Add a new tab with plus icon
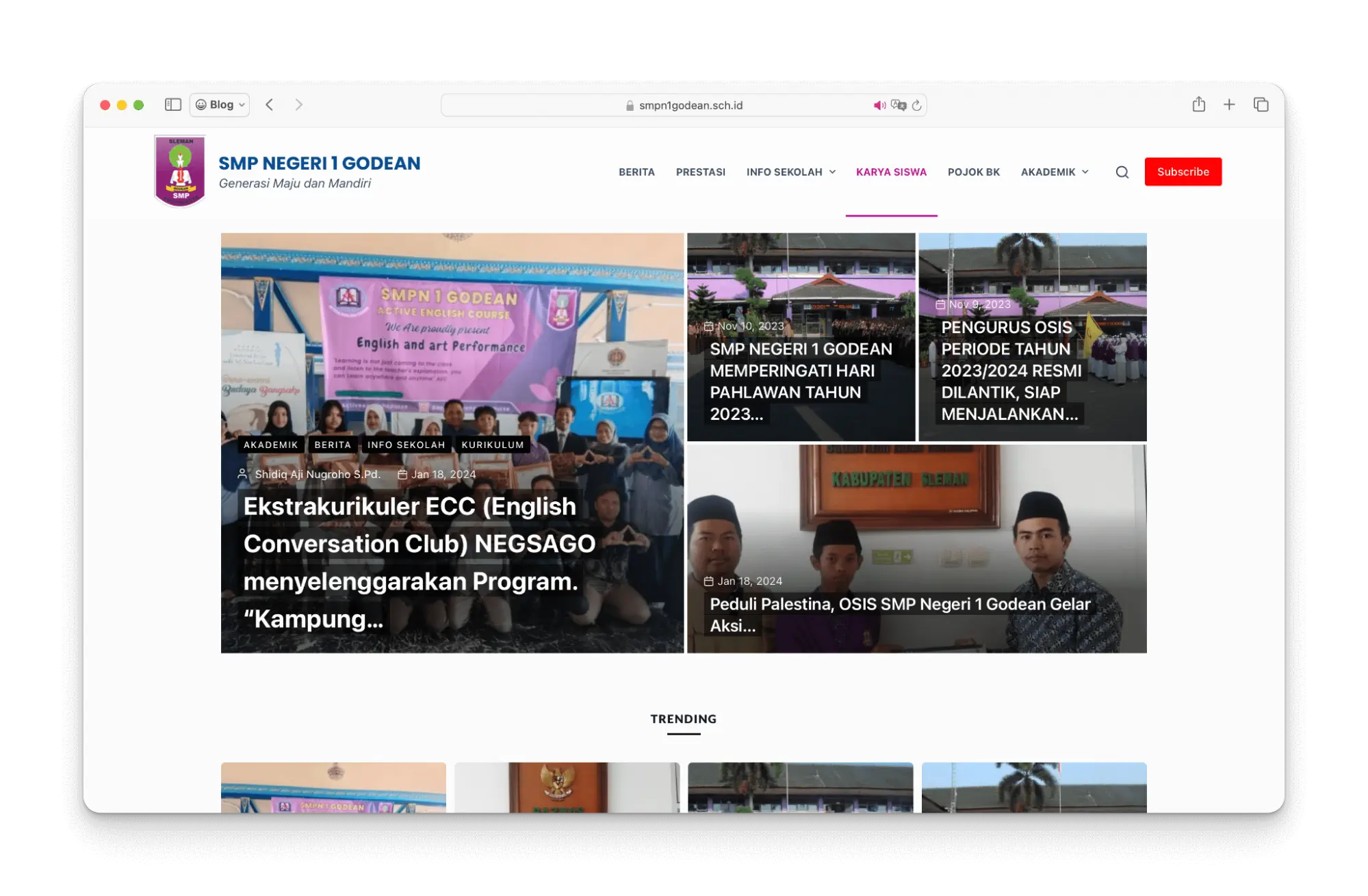The height and width of the screenshot is (896, 1368). (1229, 105)
